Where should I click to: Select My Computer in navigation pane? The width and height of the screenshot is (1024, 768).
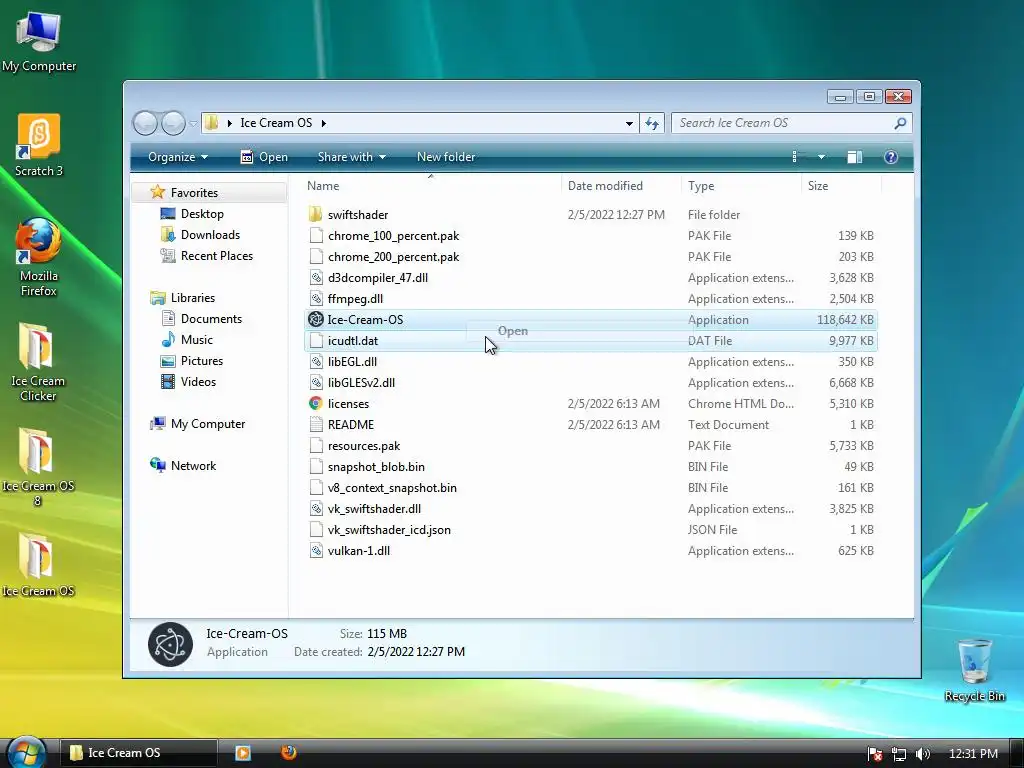tap(208, 424)
